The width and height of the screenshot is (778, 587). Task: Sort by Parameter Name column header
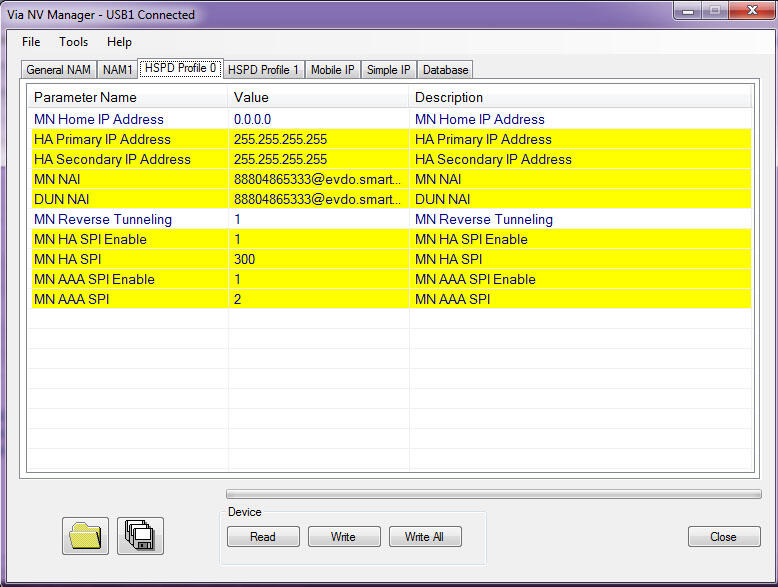click(128, 97)
